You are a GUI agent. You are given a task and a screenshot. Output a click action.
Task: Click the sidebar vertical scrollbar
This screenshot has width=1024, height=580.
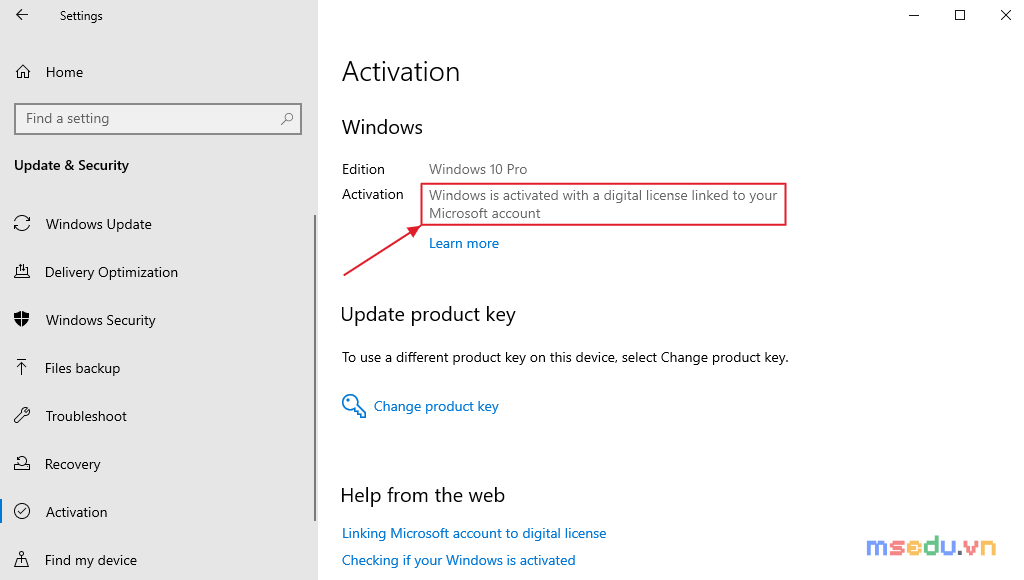pos(315,367)
